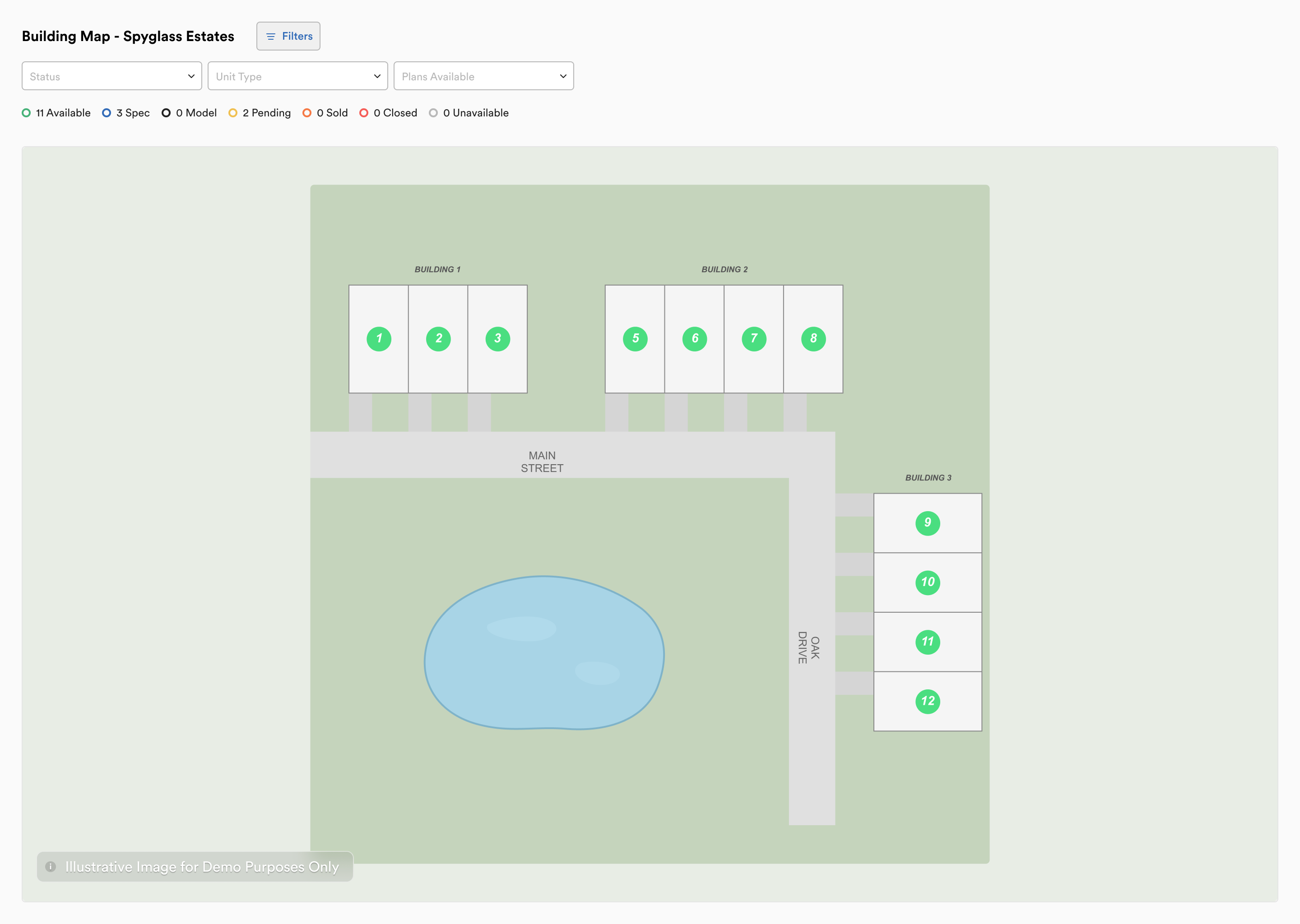Click the info icon on the demo banner

pos(52,867)
